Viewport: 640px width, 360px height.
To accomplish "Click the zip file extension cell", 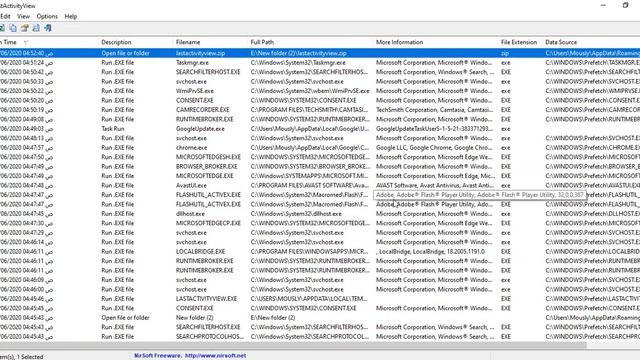I will [x=505, y=53].
